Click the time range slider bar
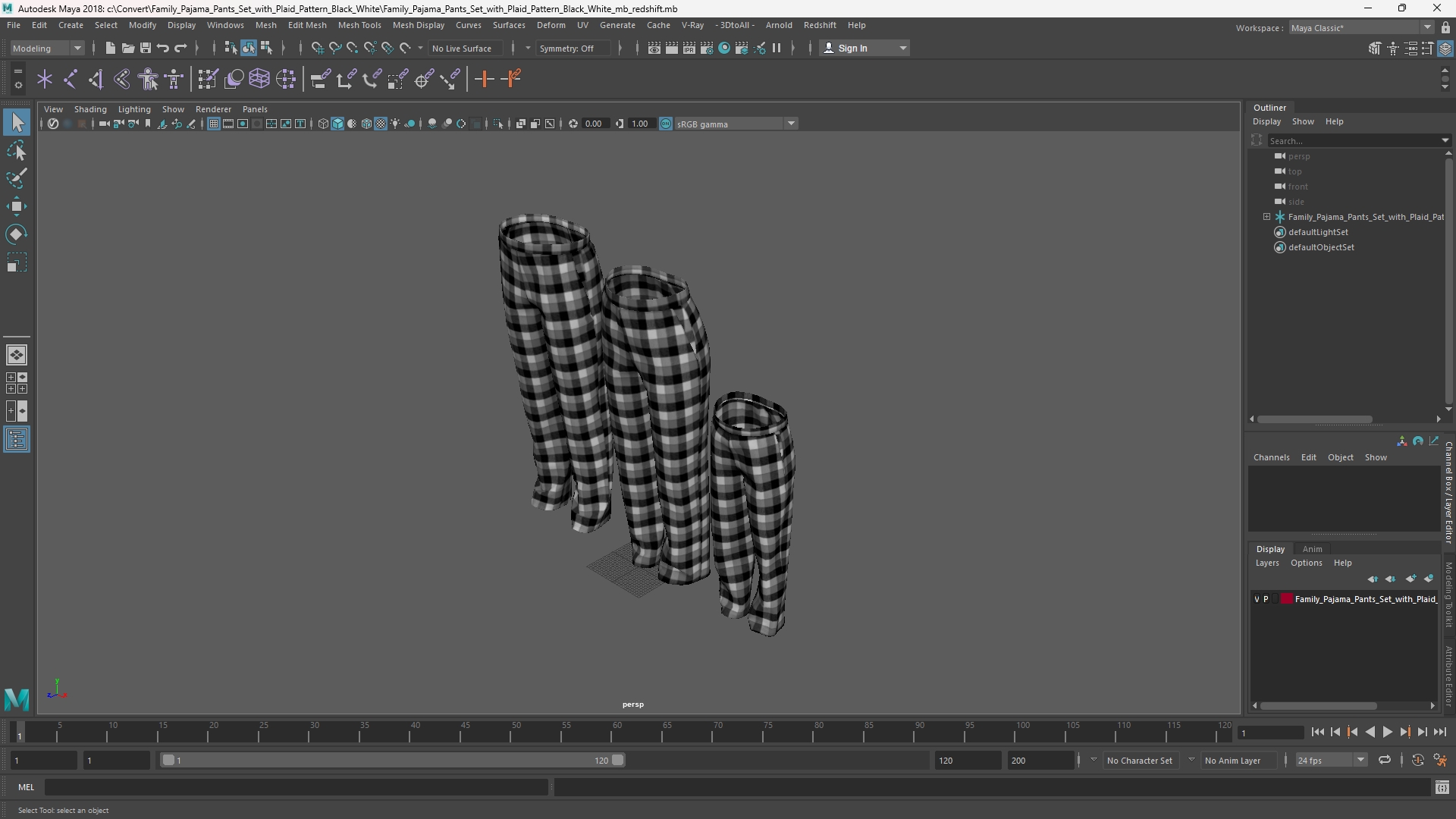The width and height of the screenshot is (1456, 819). (393, 760)
